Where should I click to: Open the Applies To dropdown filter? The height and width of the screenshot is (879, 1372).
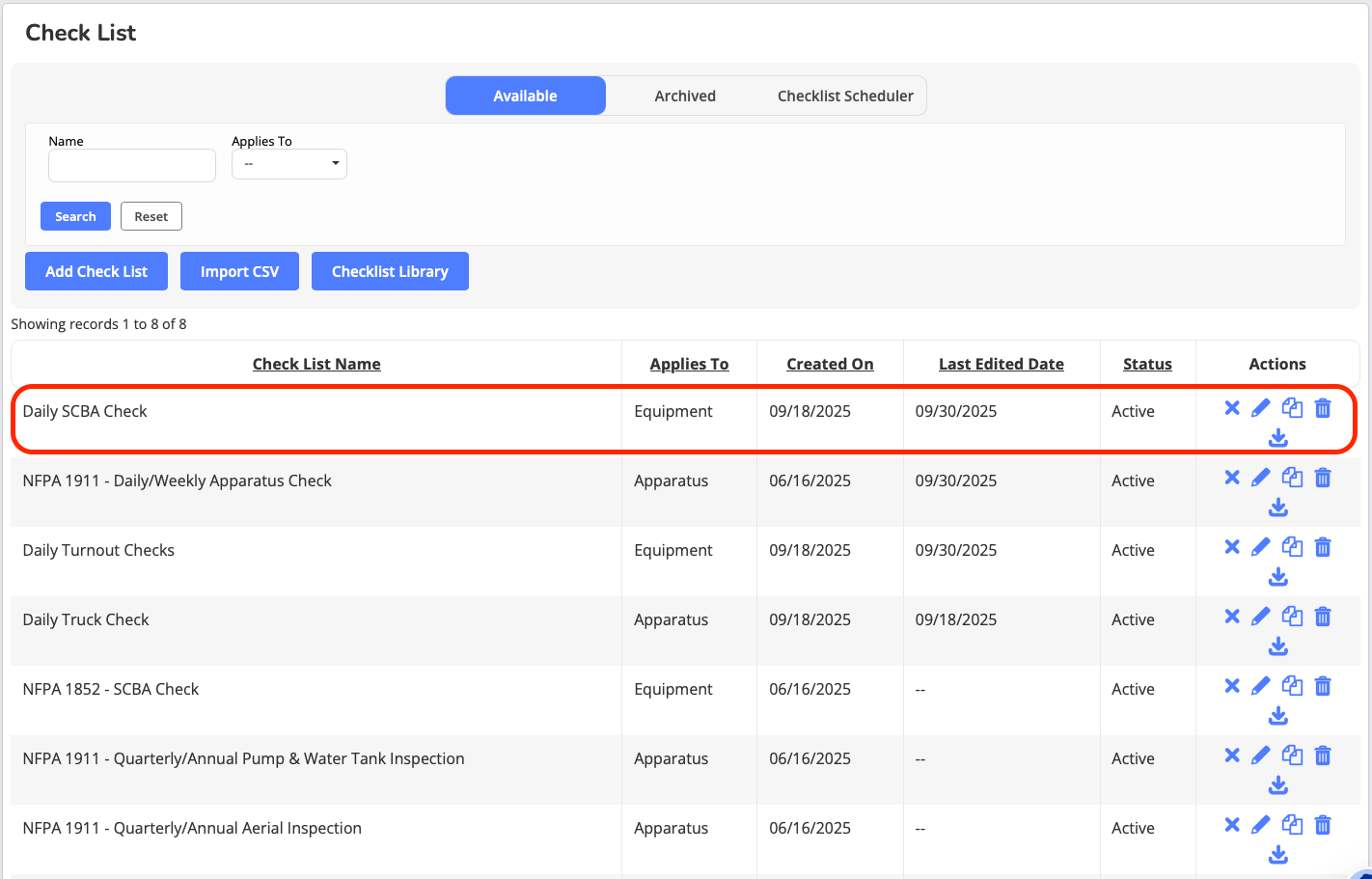point(288,164)
